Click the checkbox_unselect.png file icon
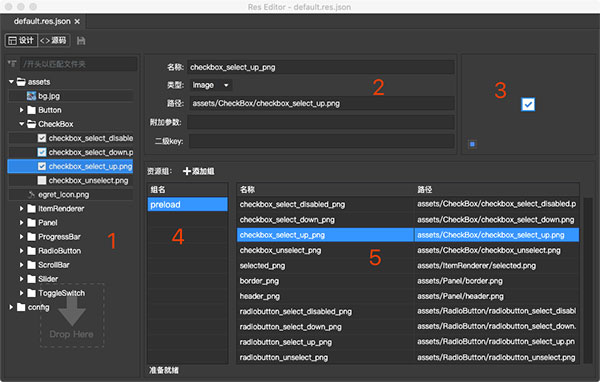 tap(42, 180)
